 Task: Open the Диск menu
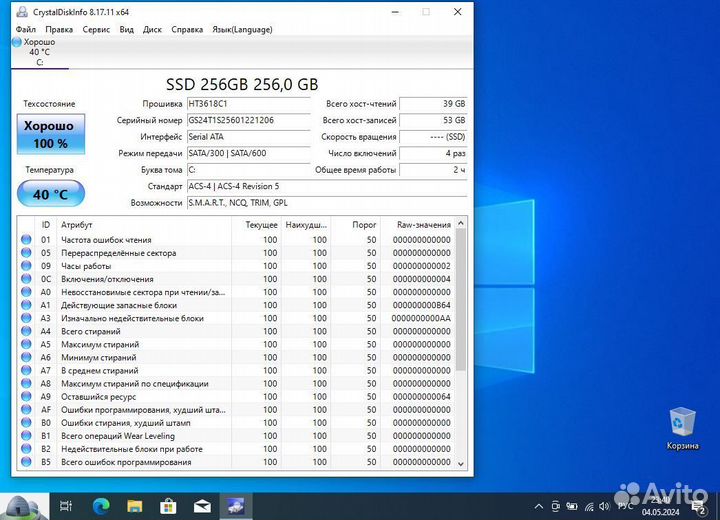(152, 29)
